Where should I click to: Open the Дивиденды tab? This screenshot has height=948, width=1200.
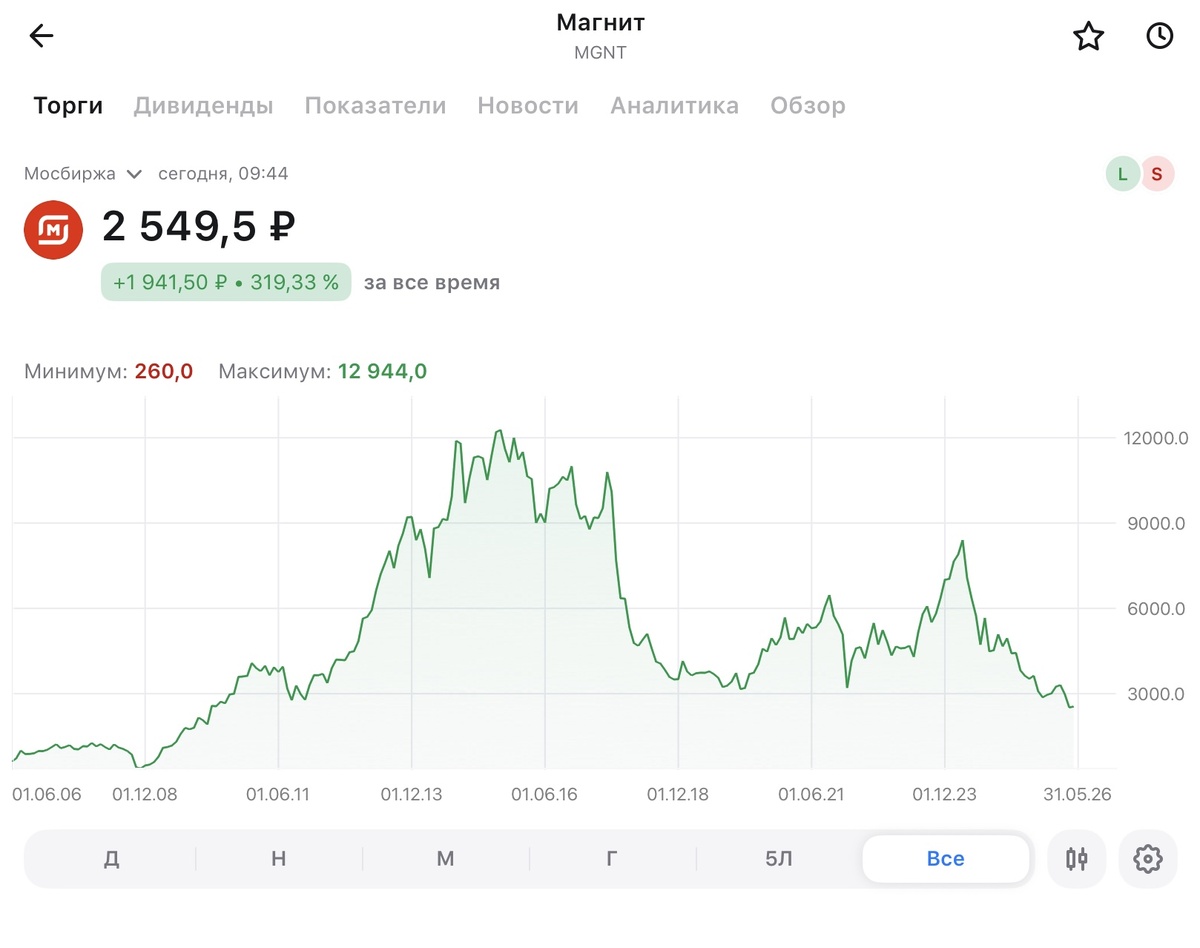coord(204,106)
